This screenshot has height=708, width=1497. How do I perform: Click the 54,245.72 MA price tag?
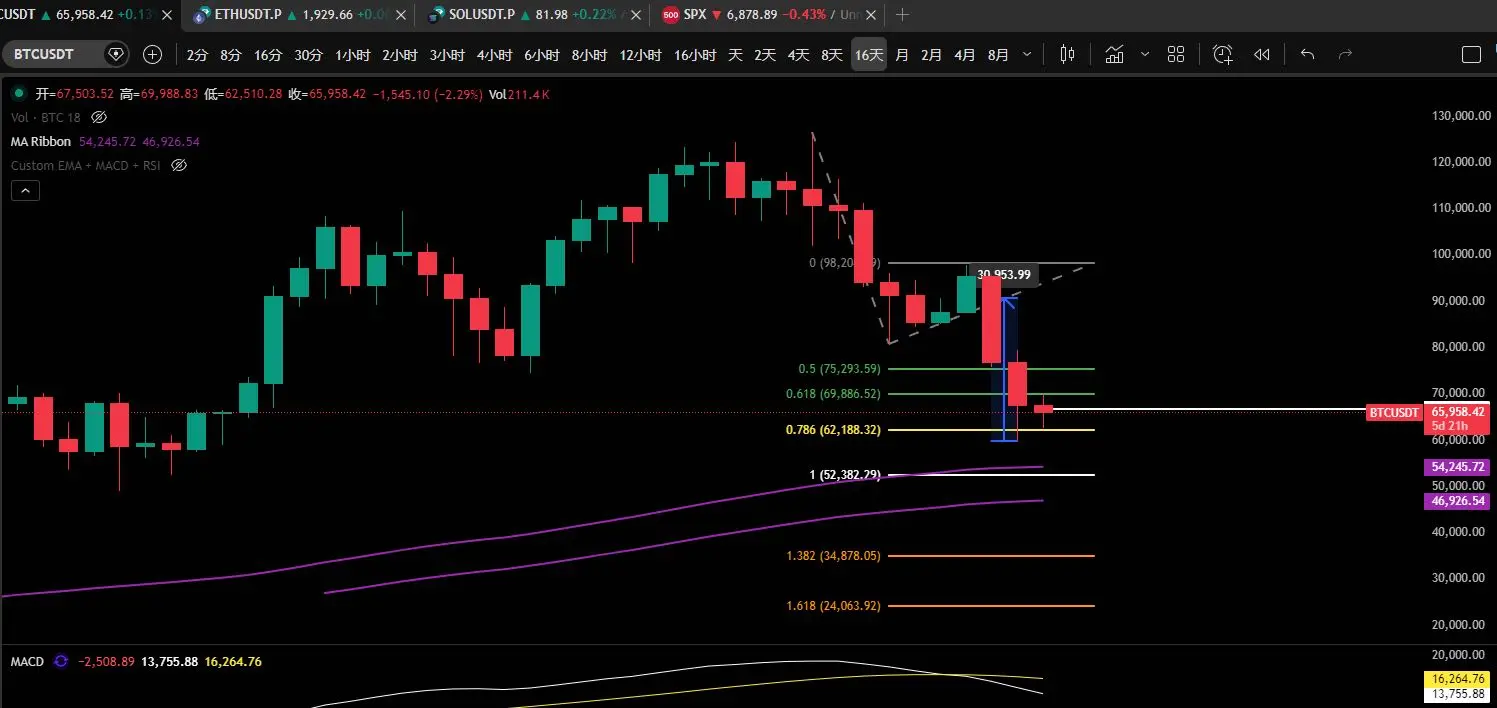1457,467
